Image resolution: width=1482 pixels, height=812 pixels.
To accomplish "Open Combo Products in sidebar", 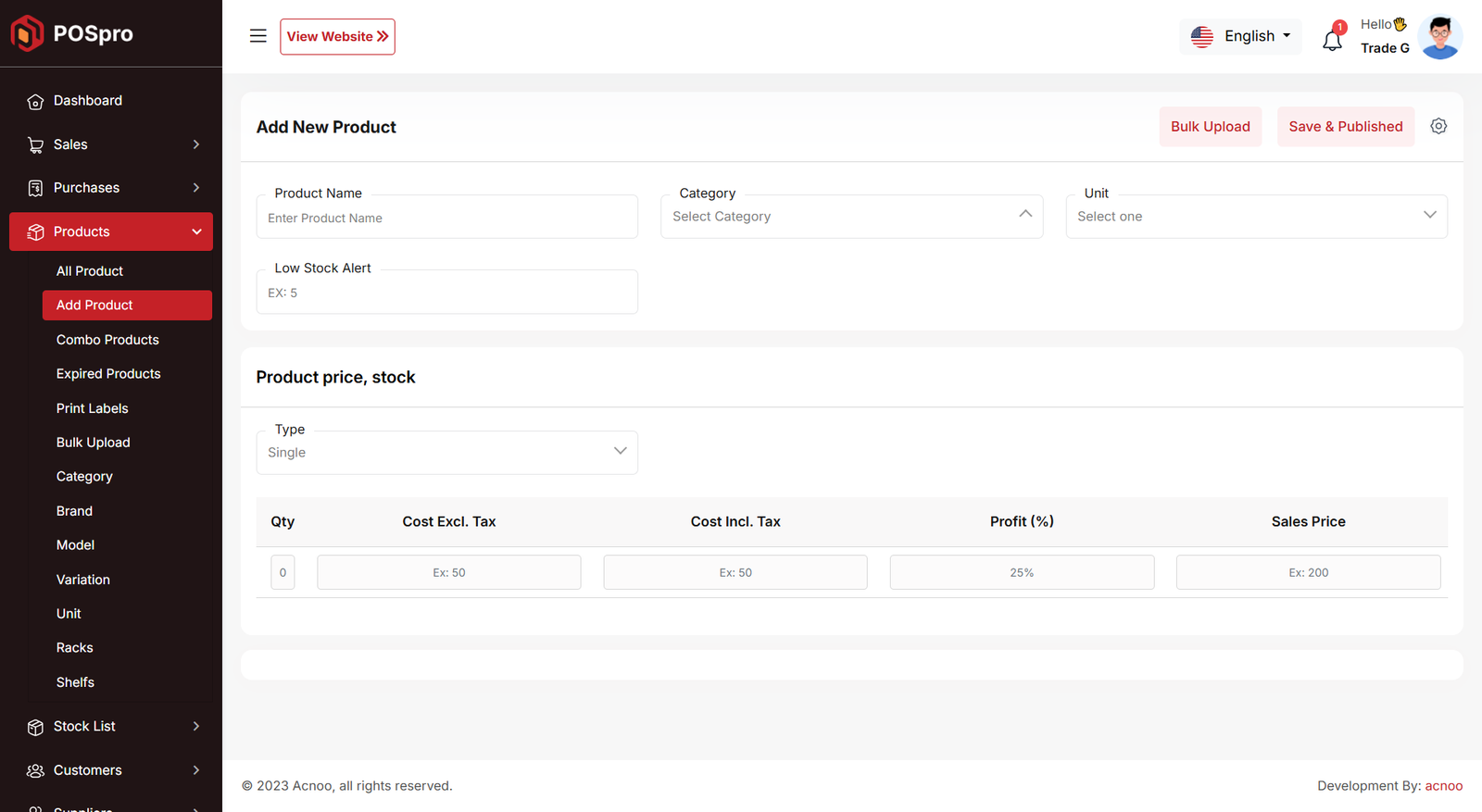I will coord(107,340).
